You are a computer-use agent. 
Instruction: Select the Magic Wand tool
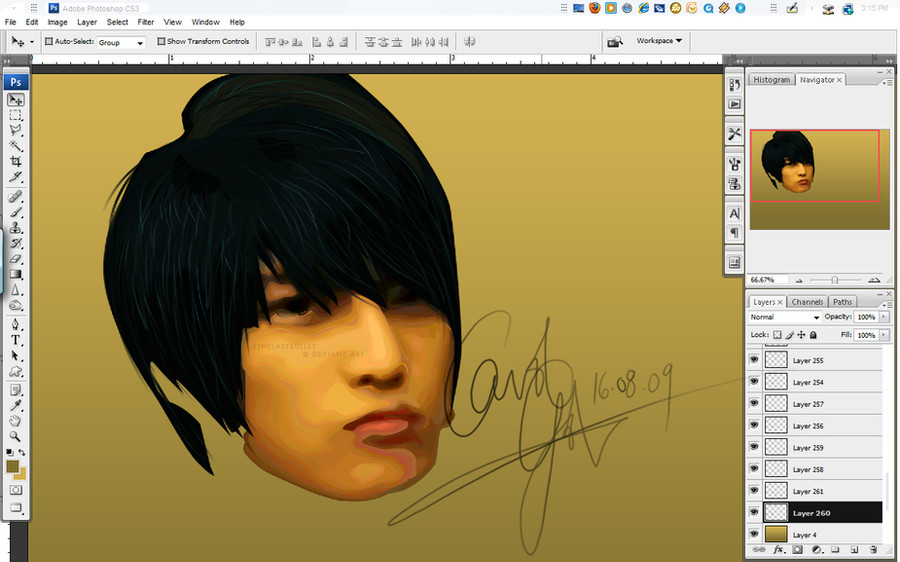coord(15,146)
